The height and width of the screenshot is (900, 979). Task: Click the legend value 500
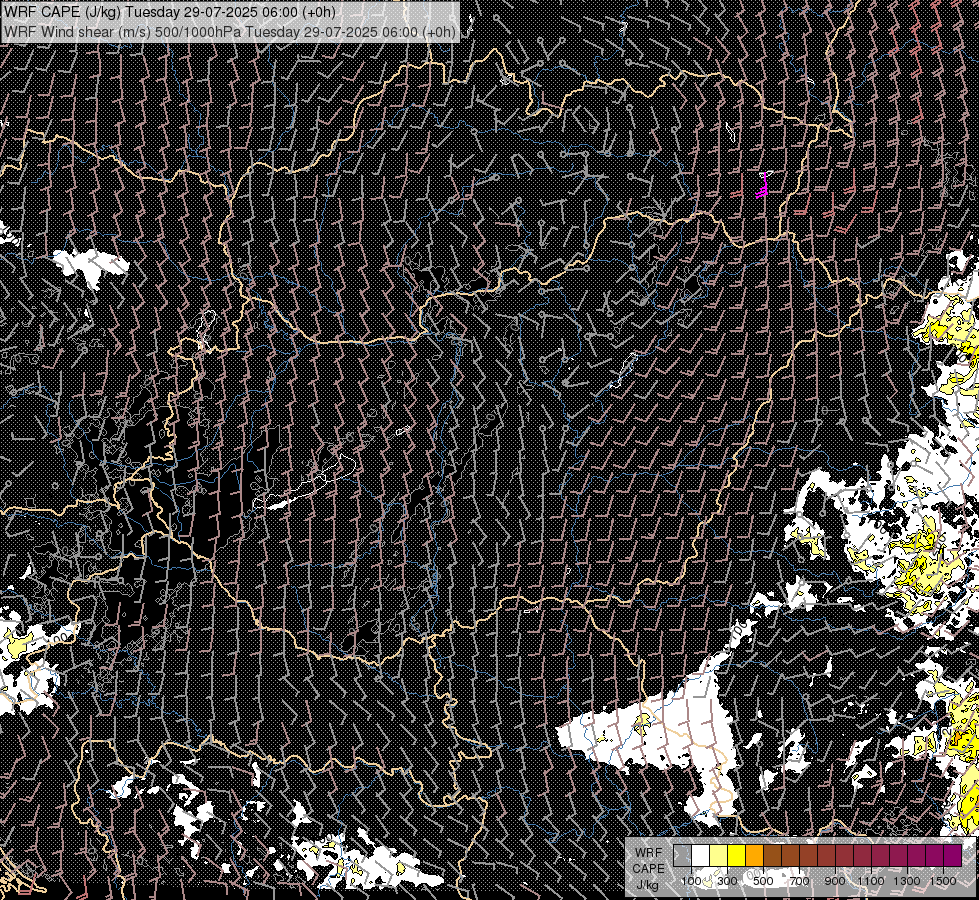click(x=763, y=881)
